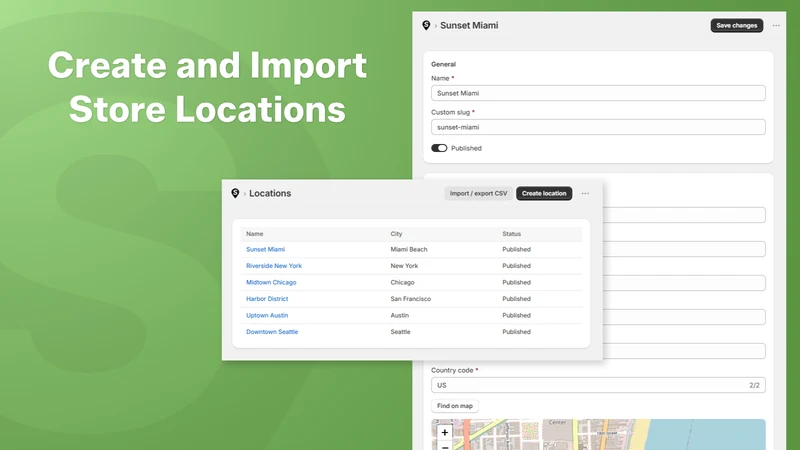Image resolution: width=800 pixels, height=450 pixels.
Task: Click the New York city cell
Action: [x=404, y=266]
